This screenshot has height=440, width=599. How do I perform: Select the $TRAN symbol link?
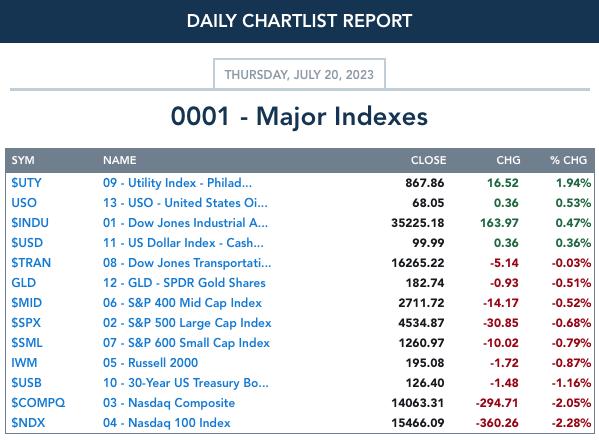coord(31,263)
